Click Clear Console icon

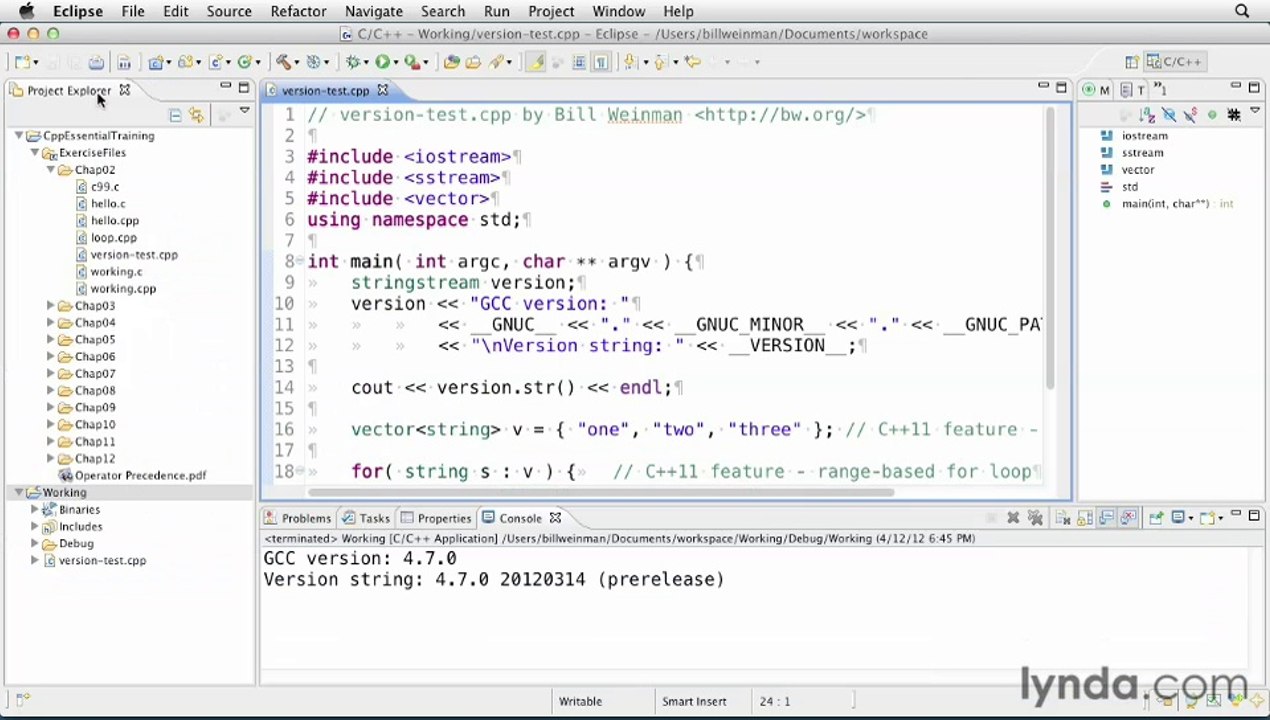tap(1063, 518)
